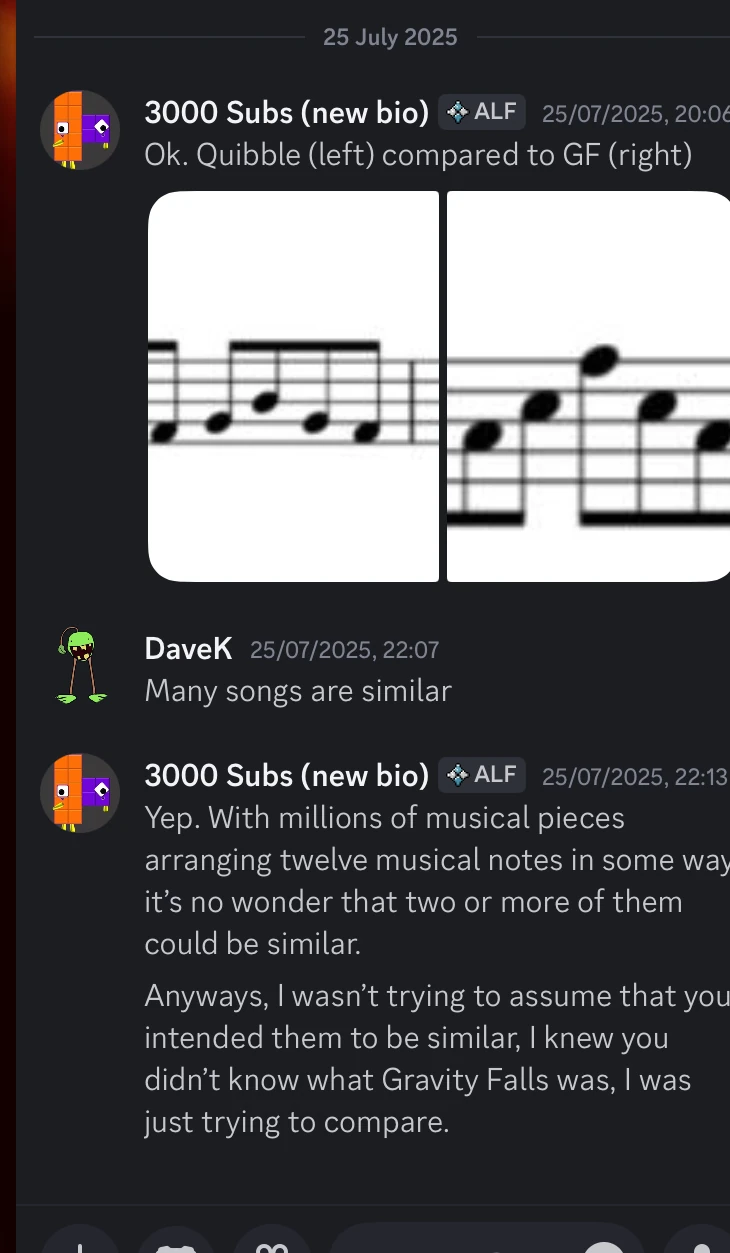Tap the gift icon in the bottom bar
This screenshot has width=730, height=1253.
[x=273, y=1244]
